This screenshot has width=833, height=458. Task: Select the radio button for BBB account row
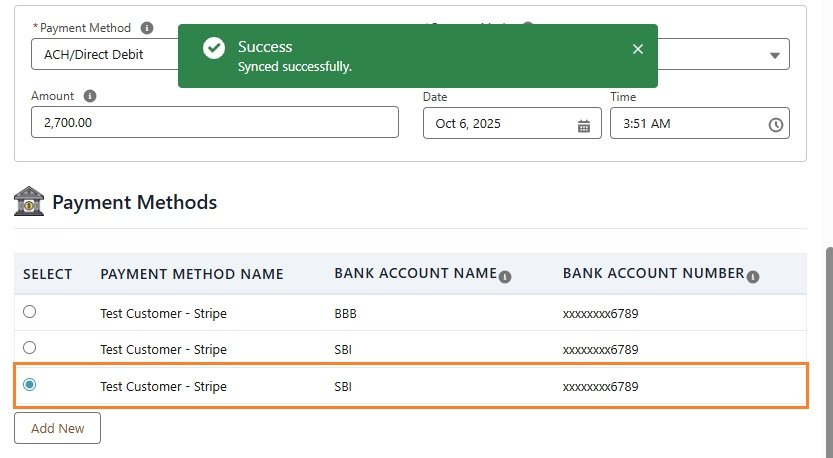[30, 312]
